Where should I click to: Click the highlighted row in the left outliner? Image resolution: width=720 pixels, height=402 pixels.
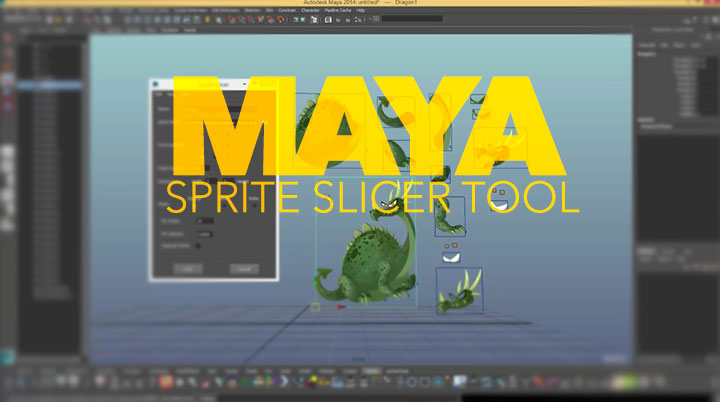[50, 85]
